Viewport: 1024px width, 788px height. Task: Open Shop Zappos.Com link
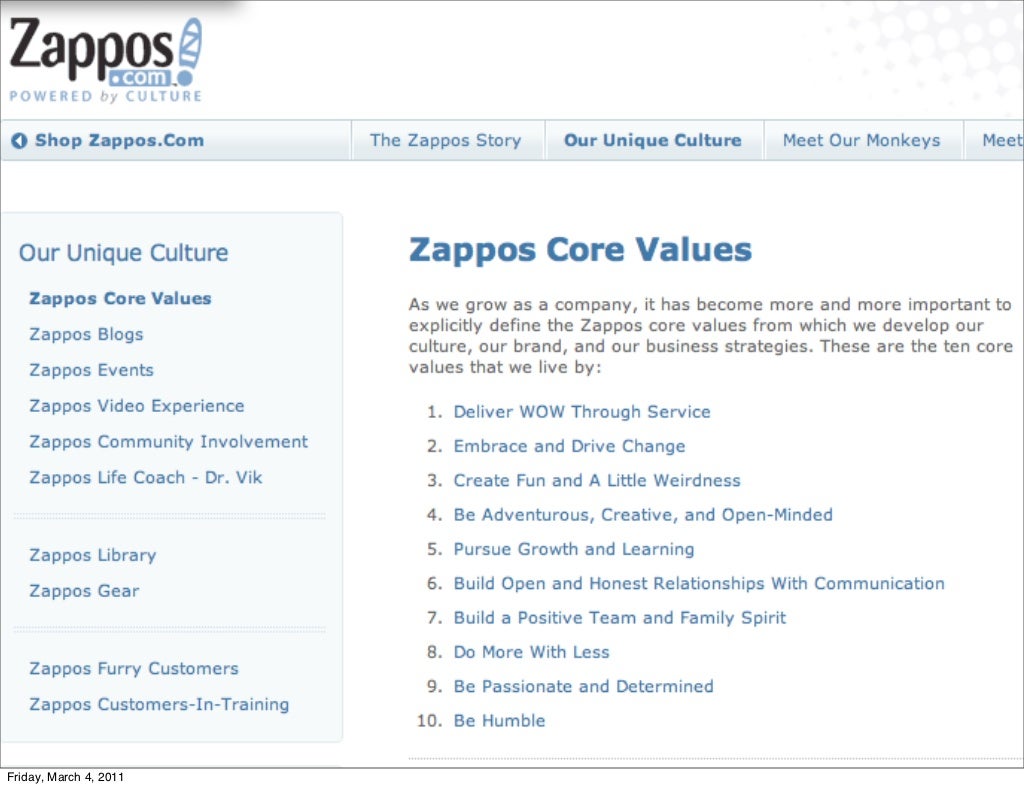coord(120,140)
